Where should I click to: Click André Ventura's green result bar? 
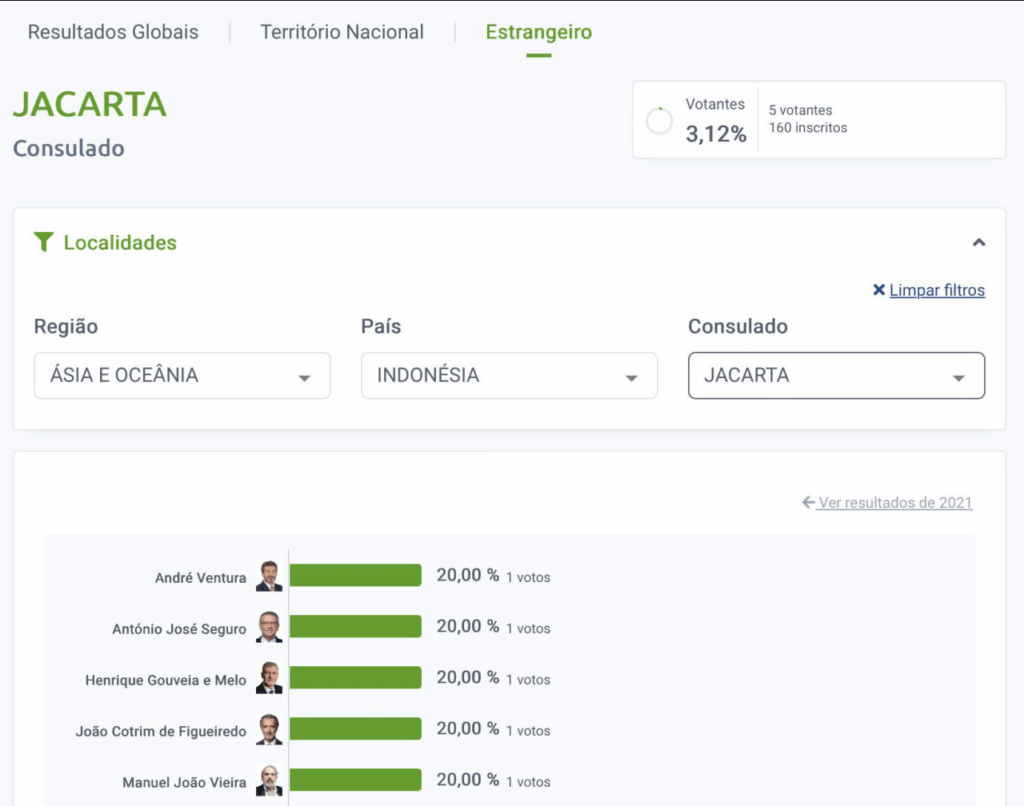[355, 576]
